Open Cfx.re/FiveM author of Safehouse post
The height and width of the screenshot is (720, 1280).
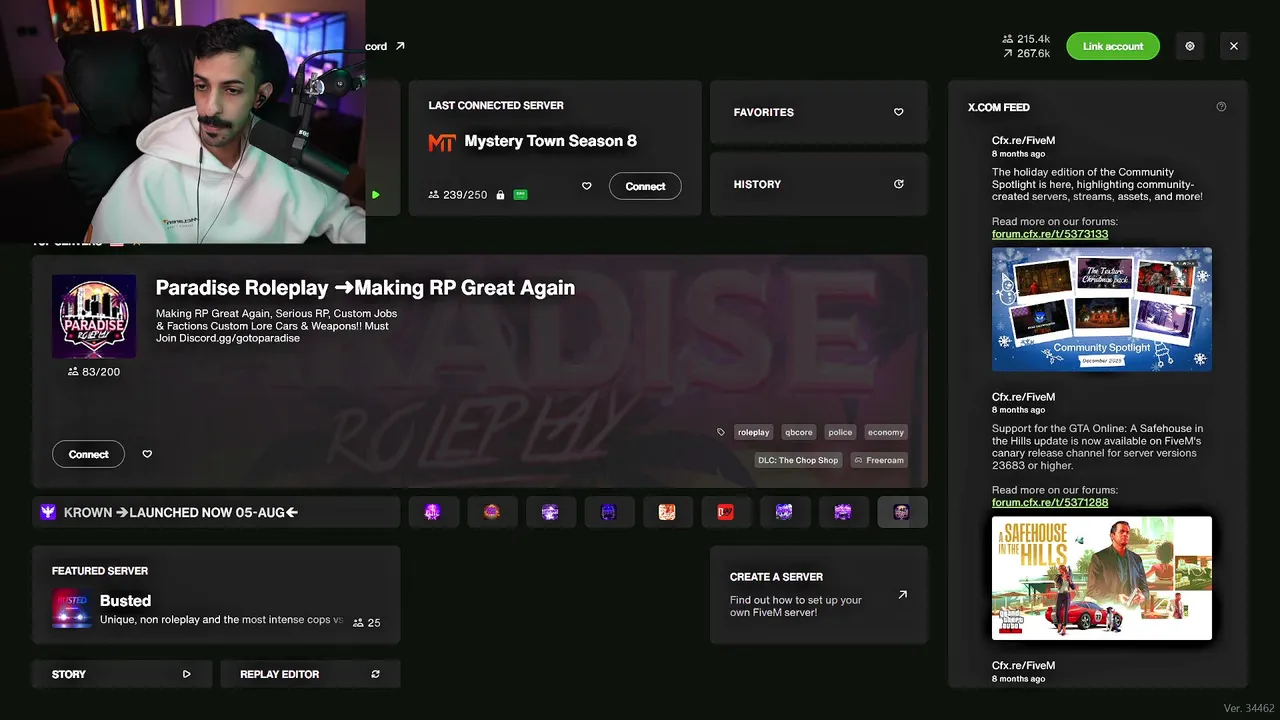[1023, 397]
